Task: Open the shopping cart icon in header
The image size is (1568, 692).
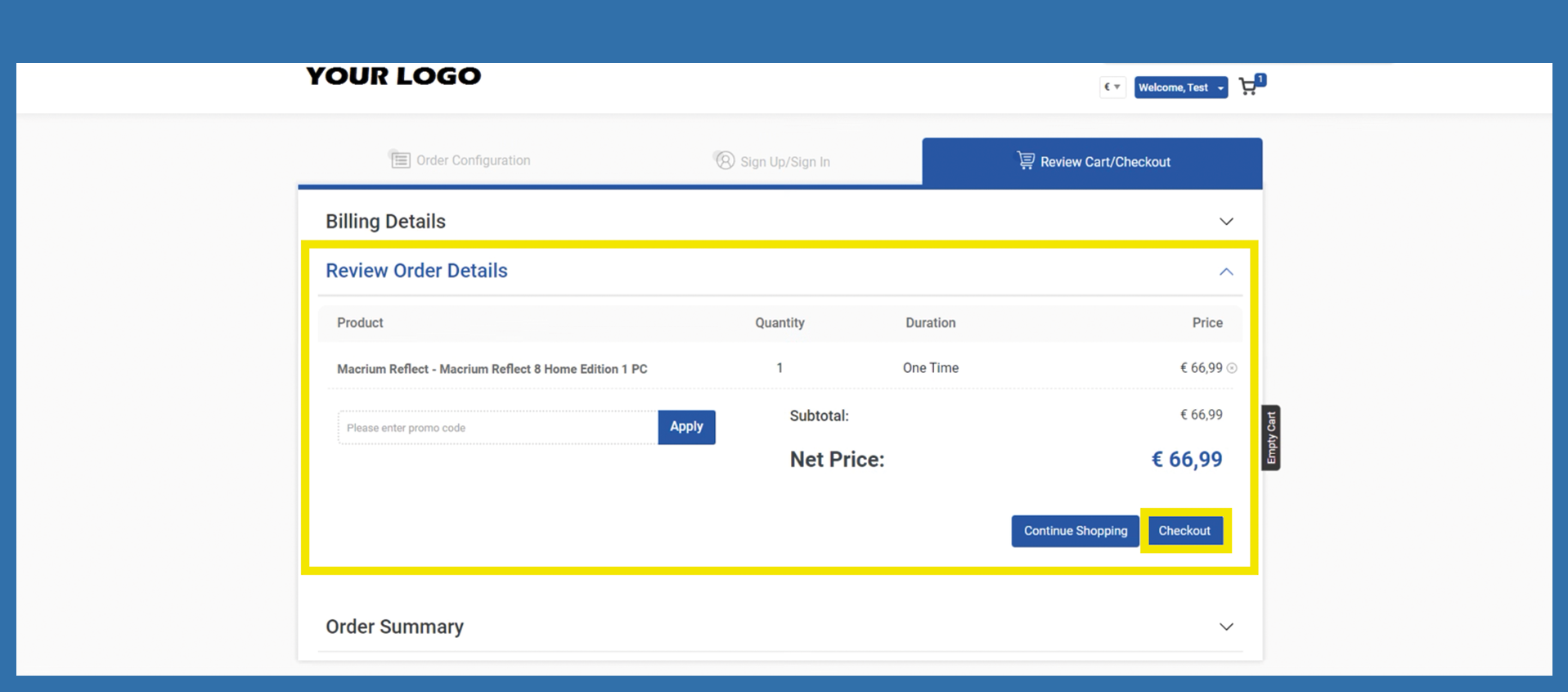Action: (1247, 88)
